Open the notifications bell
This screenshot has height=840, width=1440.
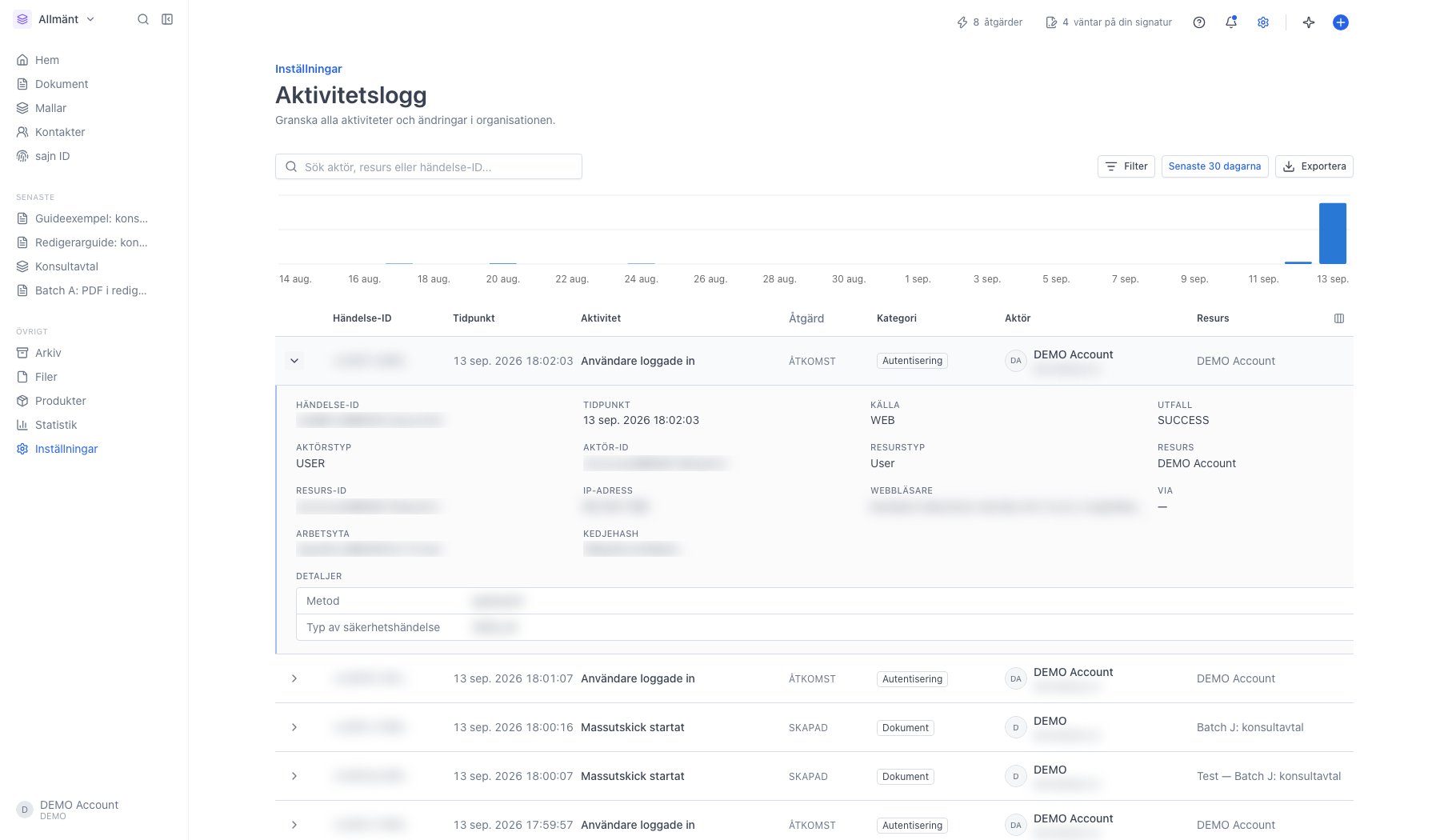(x=1231, y=22)
